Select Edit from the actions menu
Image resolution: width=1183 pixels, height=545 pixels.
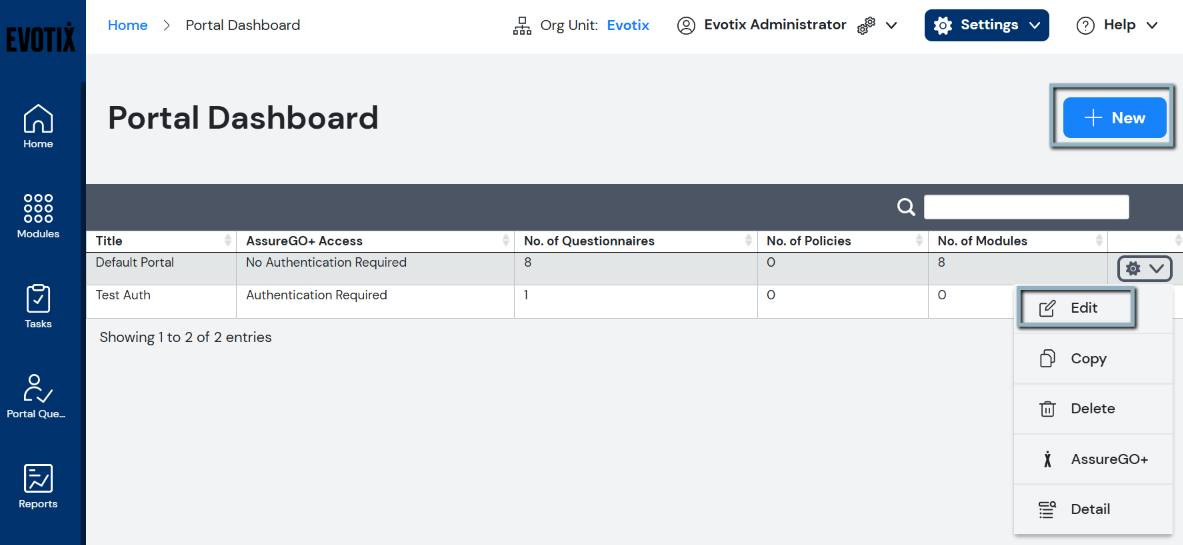pyautogui.click(x=1077, y=308)
